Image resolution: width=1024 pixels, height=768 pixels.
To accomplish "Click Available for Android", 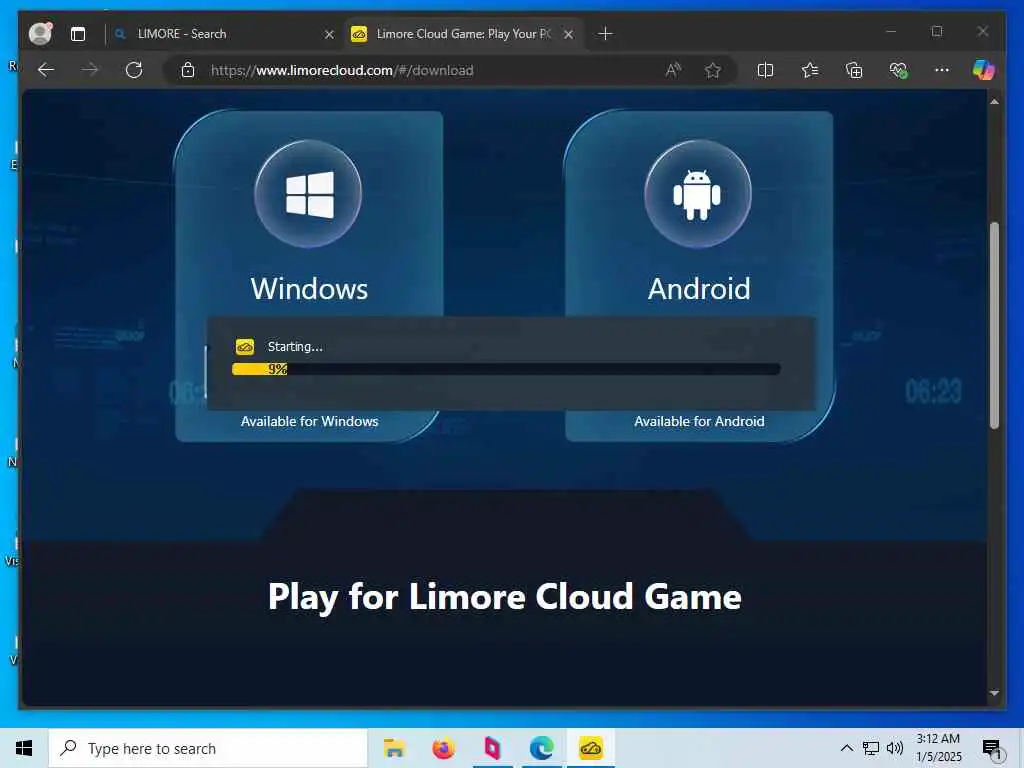I will (699, 421).
